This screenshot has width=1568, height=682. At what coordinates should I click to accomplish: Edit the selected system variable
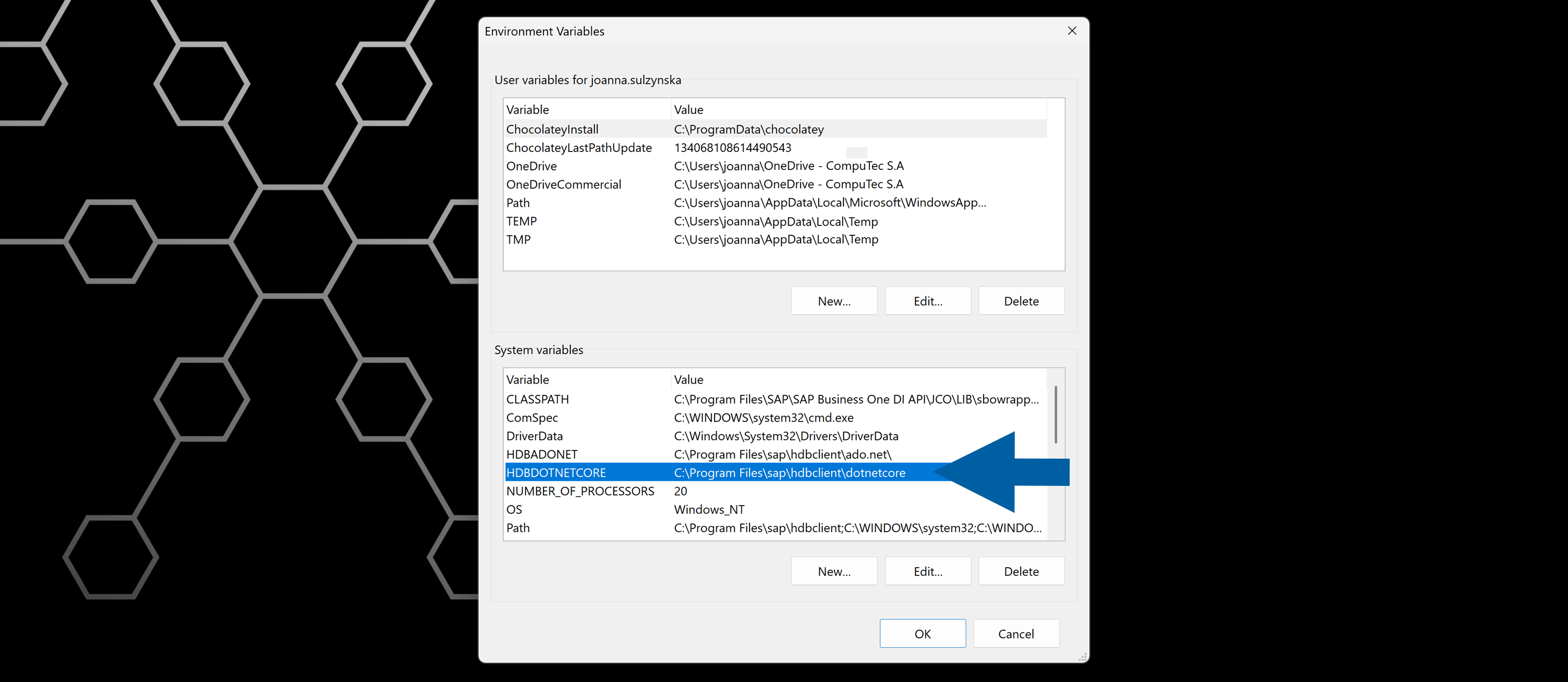coord(928,570)
